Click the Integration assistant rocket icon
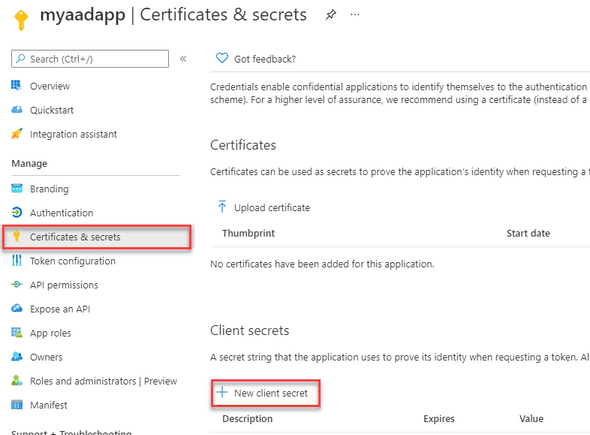This screenshot has width=590, height=435. tap(17, 134)
